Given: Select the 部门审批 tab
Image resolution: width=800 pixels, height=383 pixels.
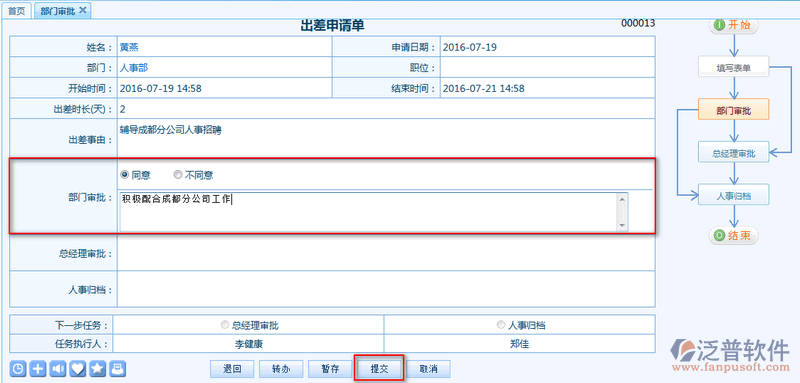Looking at the screenshot, I should click(x=58, y=11).
